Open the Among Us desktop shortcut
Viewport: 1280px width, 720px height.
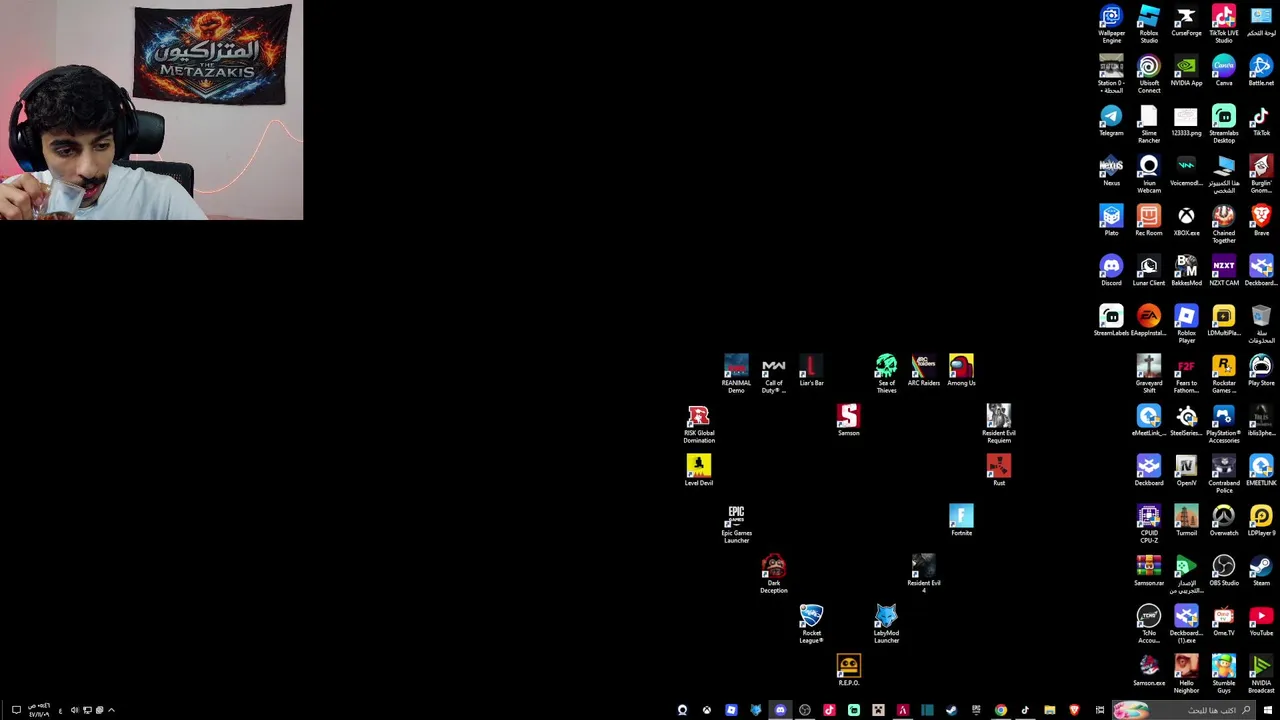961,371
